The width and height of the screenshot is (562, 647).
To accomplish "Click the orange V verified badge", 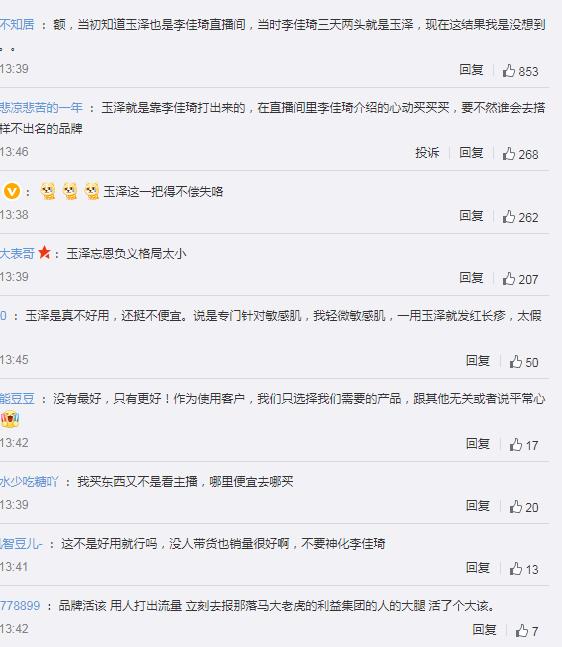I will pyautogui.click(x=12, y=191).
